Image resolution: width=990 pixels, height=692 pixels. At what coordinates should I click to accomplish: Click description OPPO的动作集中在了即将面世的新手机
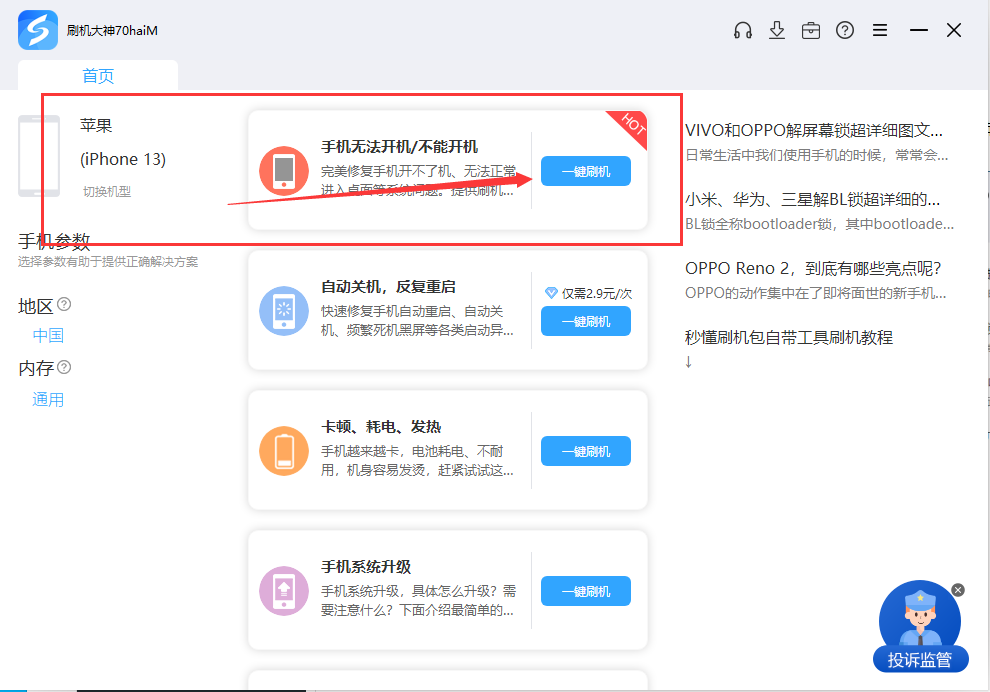[x=816, y=293]
